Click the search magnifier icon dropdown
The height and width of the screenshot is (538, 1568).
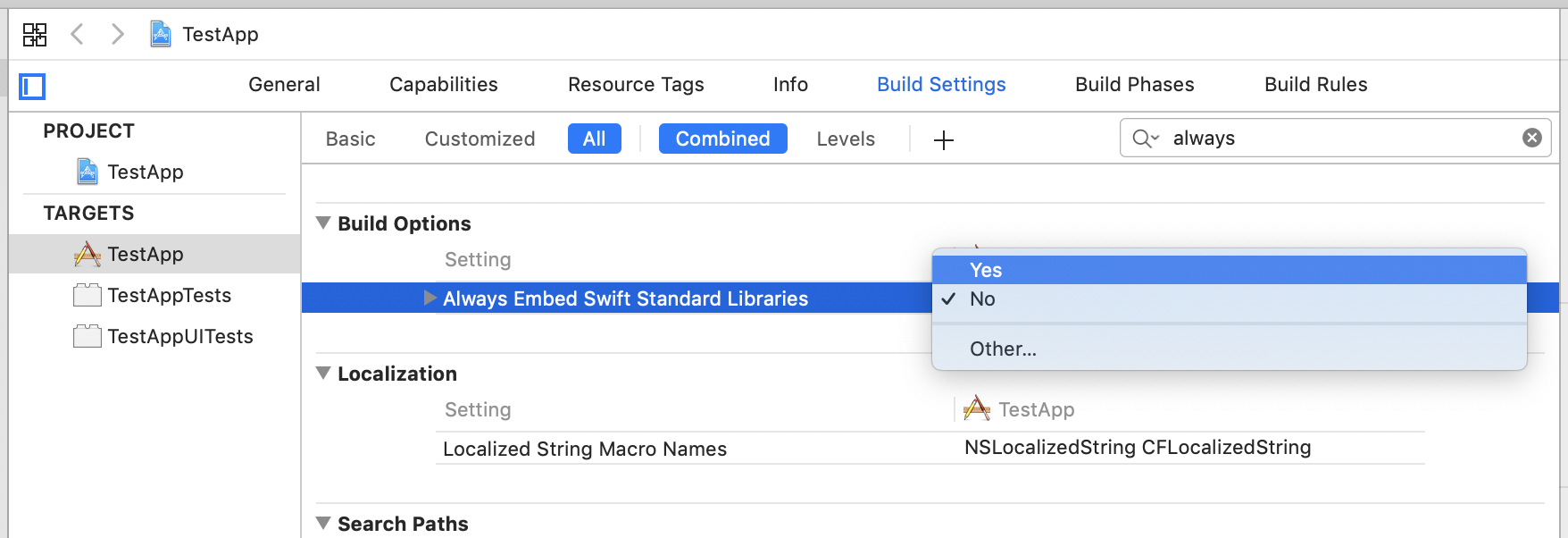click(x=1145, y=139)
